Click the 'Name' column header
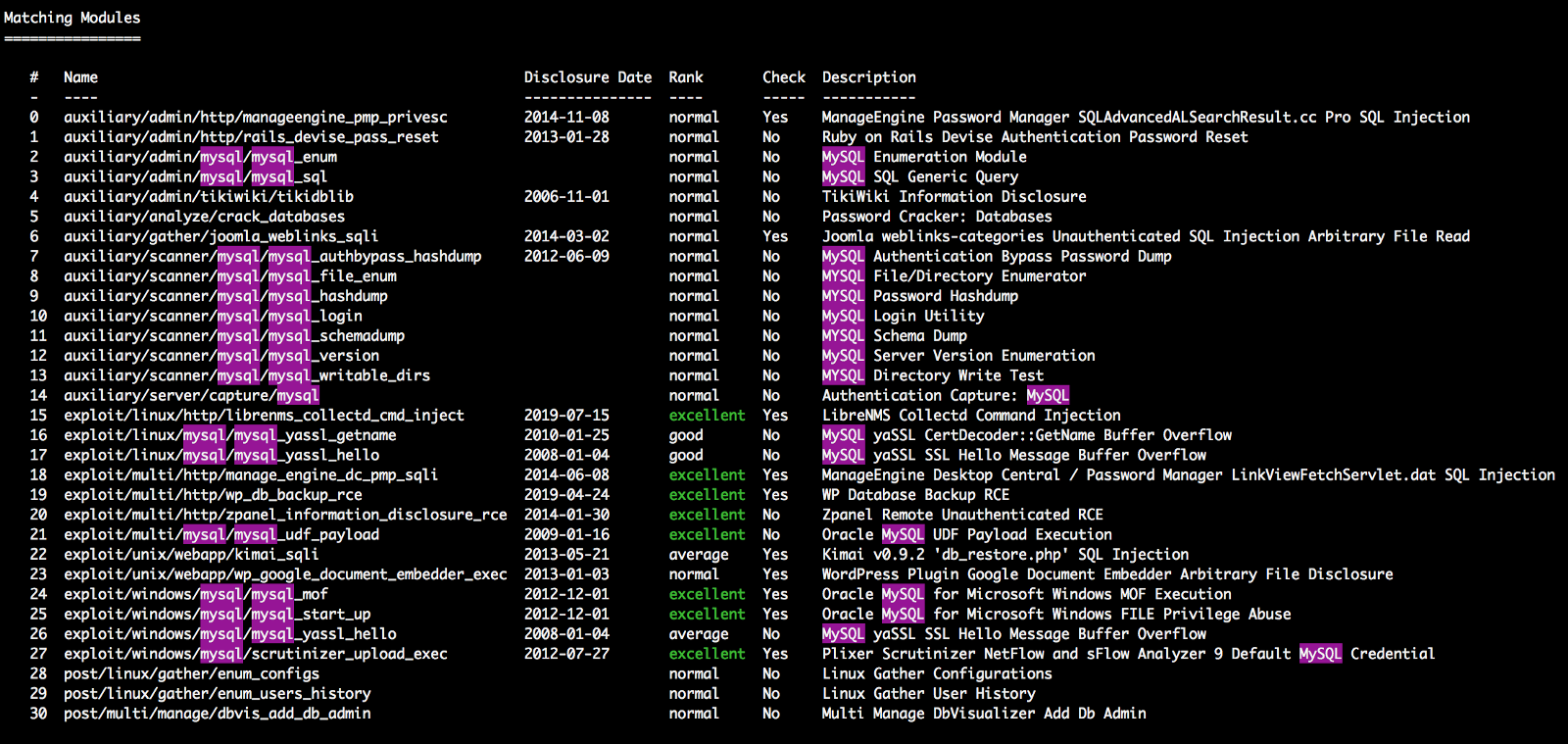 coord(80,77)
